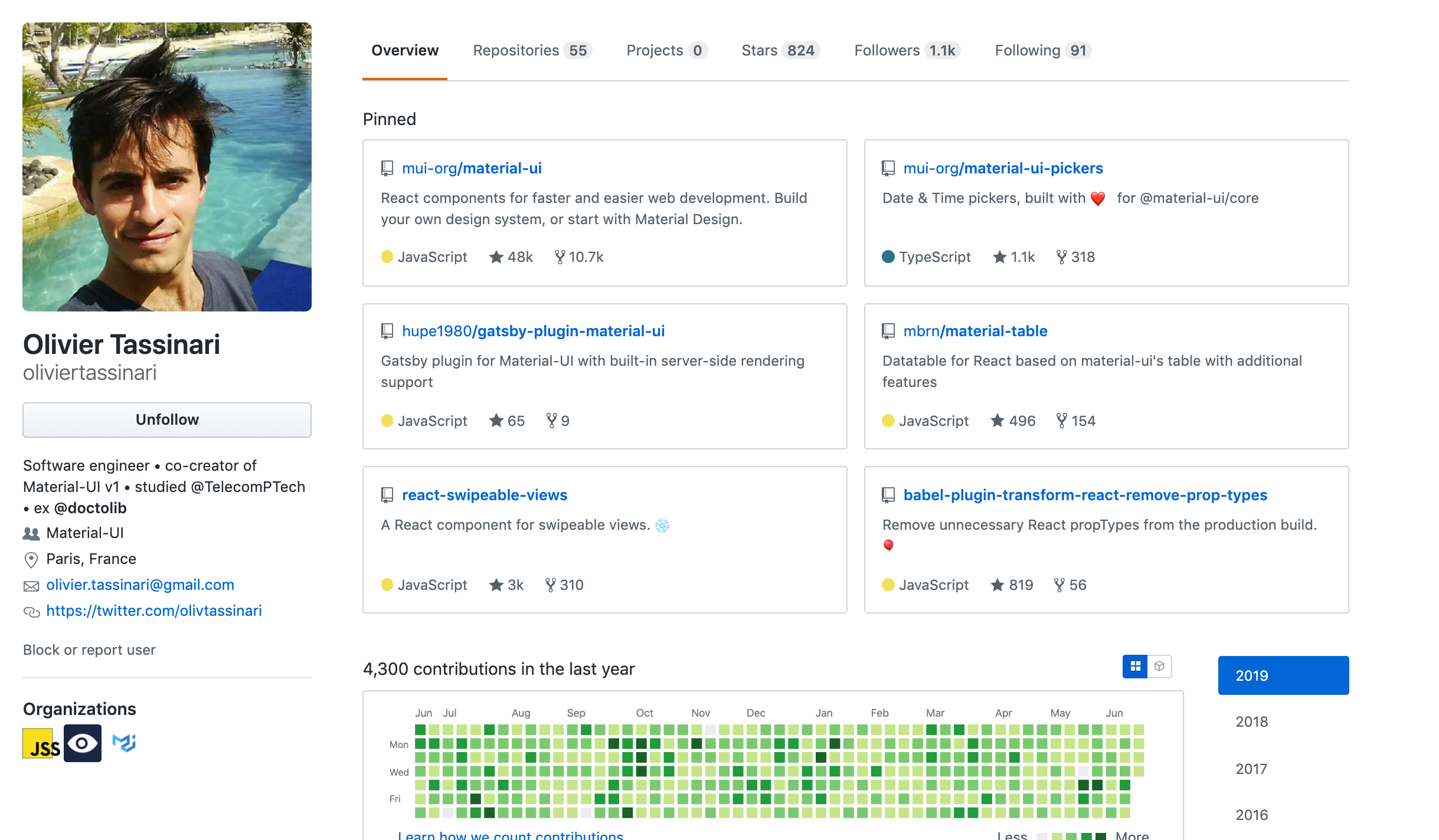
Task: Click star icon on material-ui repo card
Action: tap(496, 257)
